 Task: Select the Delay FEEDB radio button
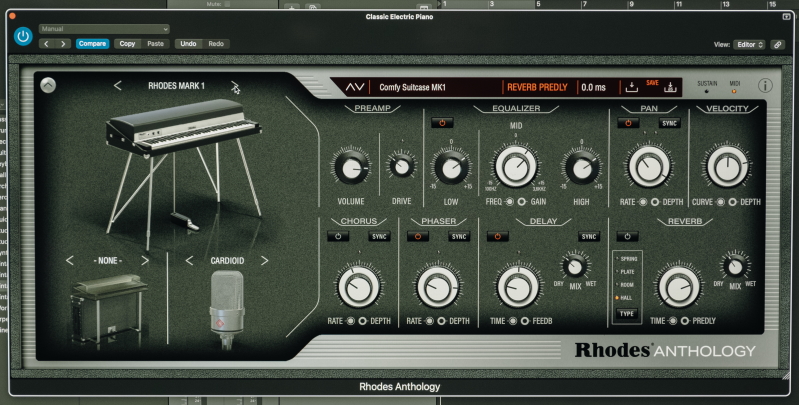tap(525, 321)
